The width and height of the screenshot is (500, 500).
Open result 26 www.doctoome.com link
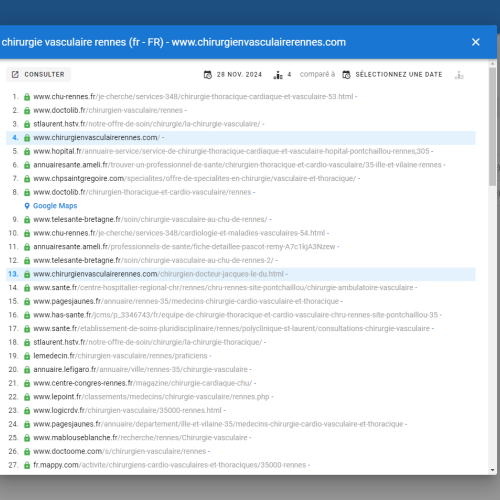(120, 452)
